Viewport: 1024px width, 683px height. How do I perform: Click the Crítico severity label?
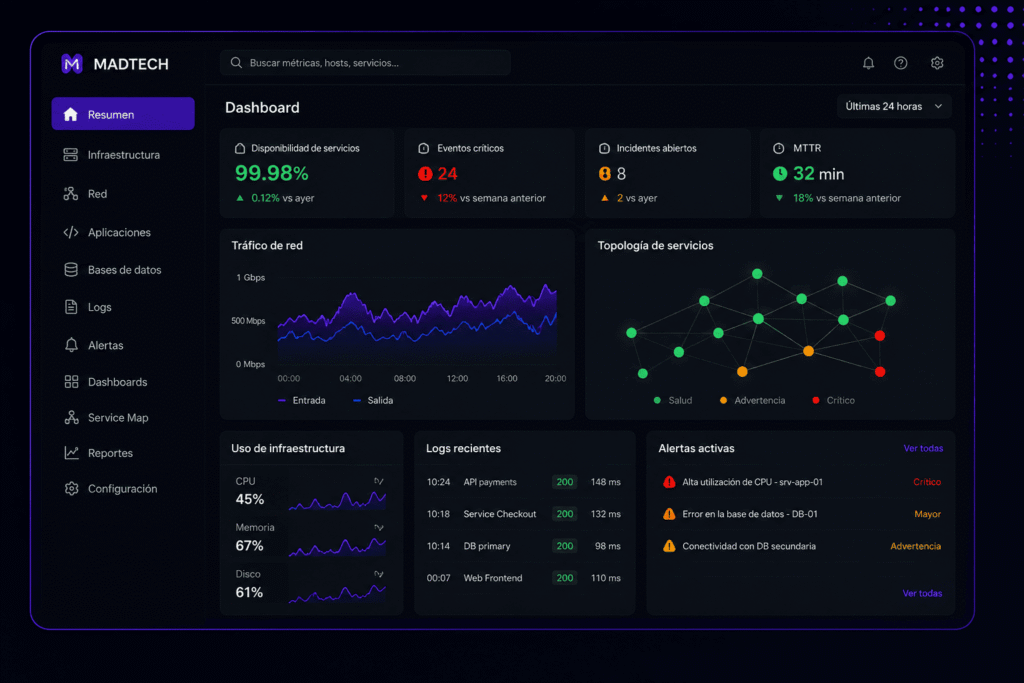(927, 482)
